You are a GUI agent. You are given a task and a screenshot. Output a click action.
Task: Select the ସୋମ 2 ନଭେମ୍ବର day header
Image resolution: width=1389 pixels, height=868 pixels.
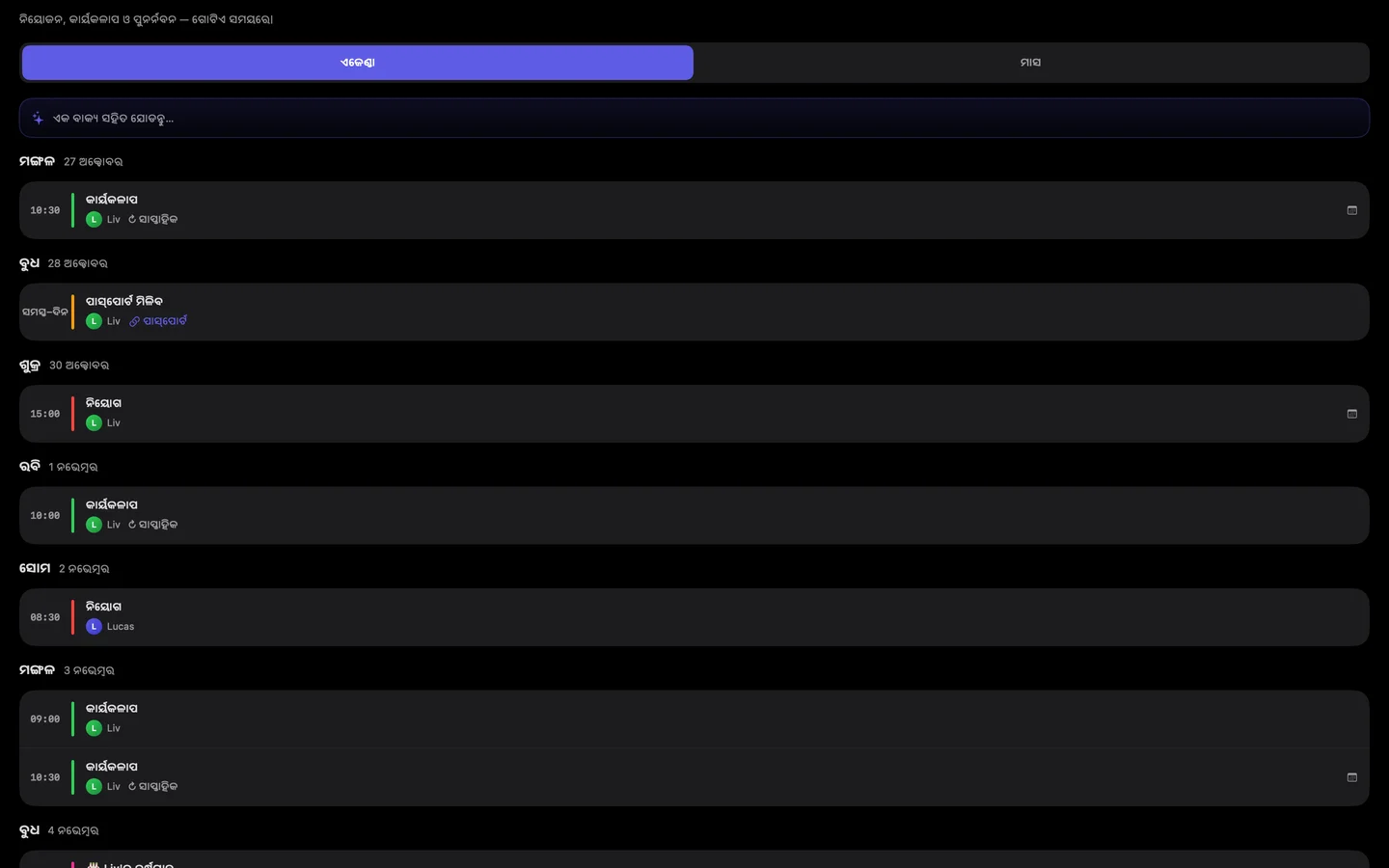click(65, 569)
